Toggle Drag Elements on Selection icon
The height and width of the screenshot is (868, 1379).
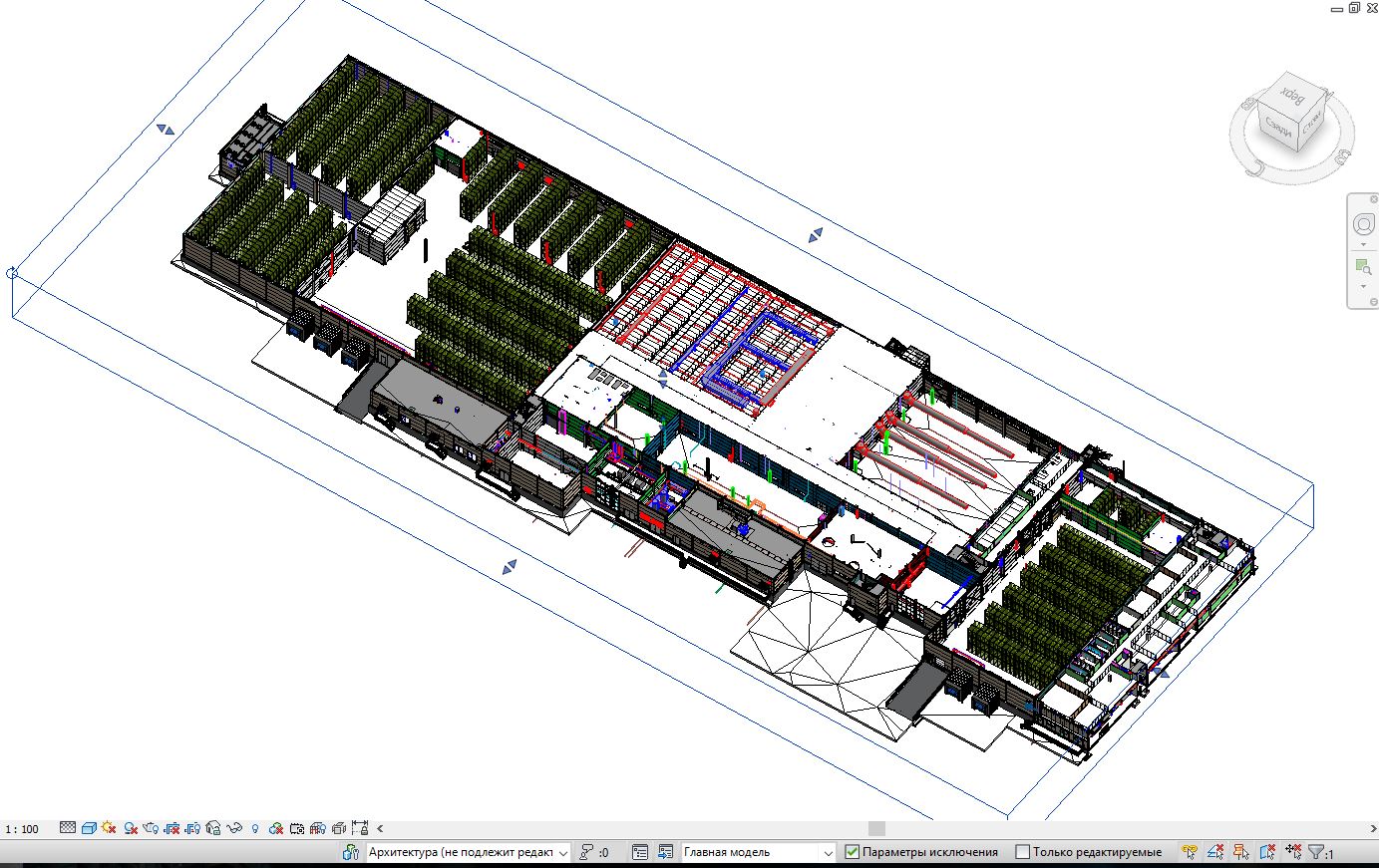pos(1293,852)
